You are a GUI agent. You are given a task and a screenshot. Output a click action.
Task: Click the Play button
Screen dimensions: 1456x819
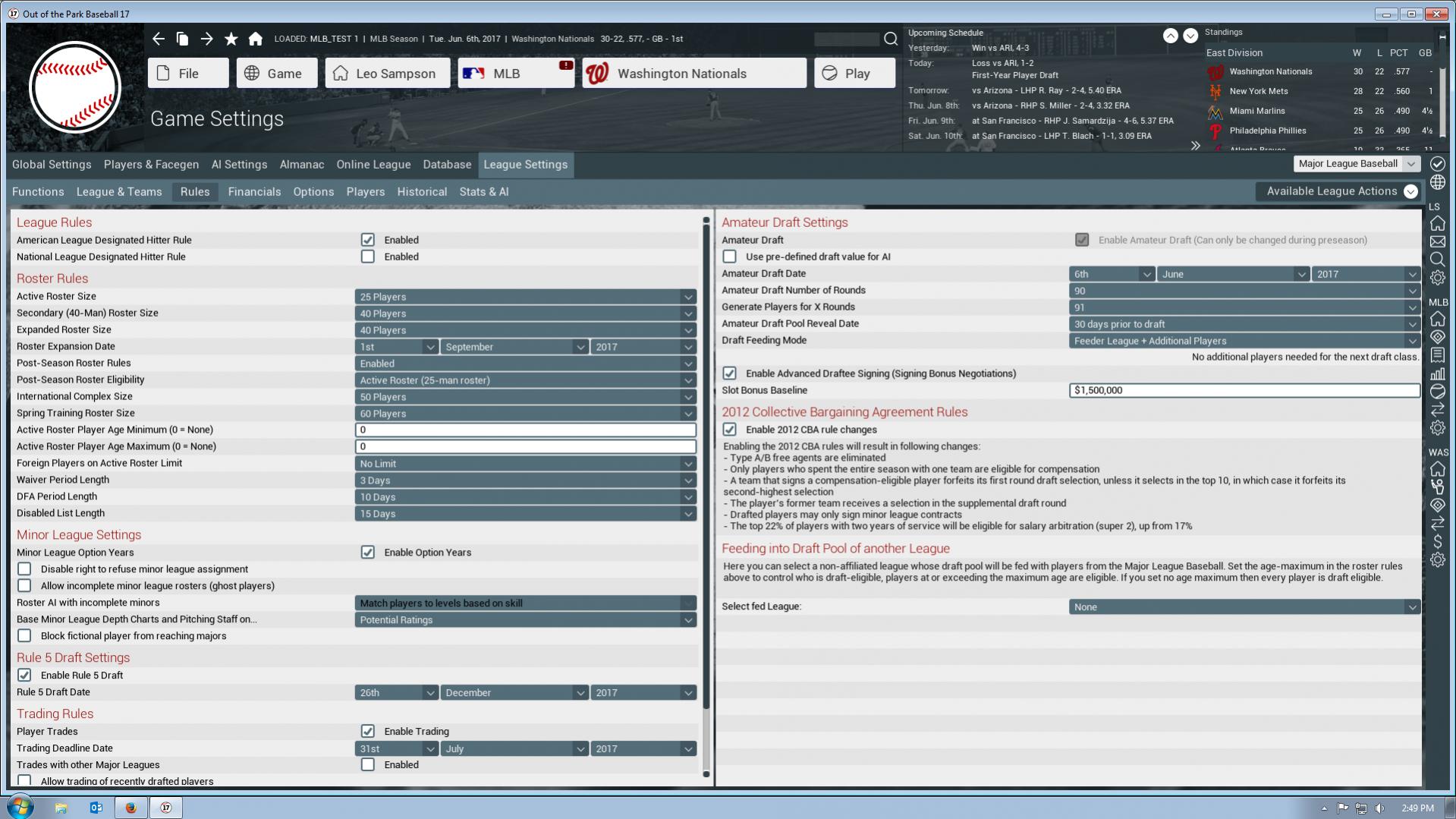click(854, 74)
